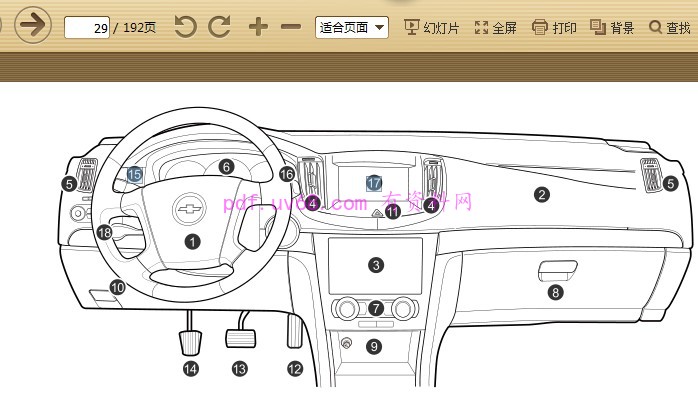
Task: Click marker 7 between the climate knobs
Action: tap(375, 309)
